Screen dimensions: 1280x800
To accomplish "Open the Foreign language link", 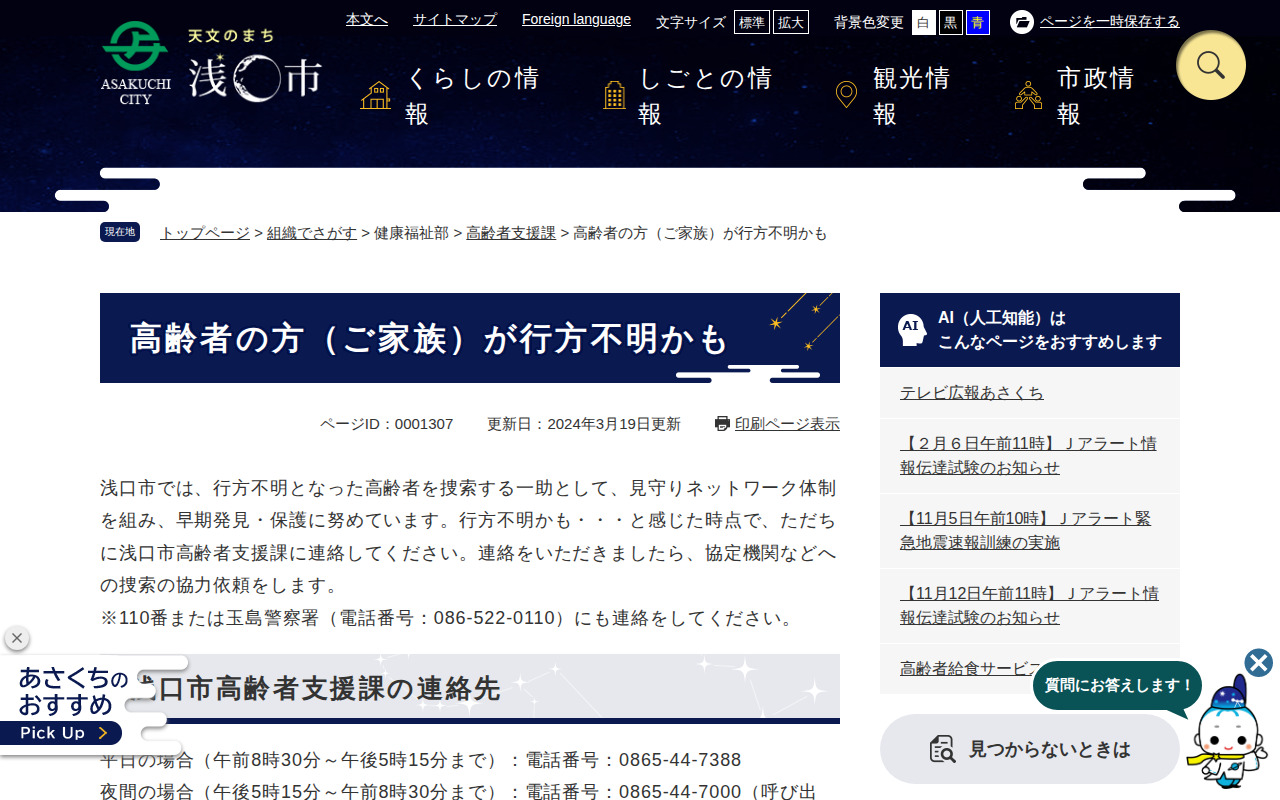I will point(576,19).
